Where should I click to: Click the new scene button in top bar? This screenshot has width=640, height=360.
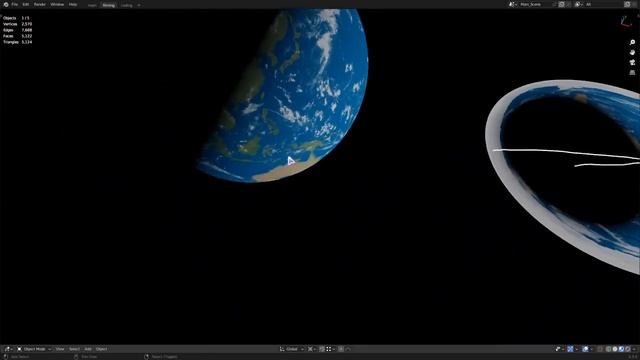point(561,4)
